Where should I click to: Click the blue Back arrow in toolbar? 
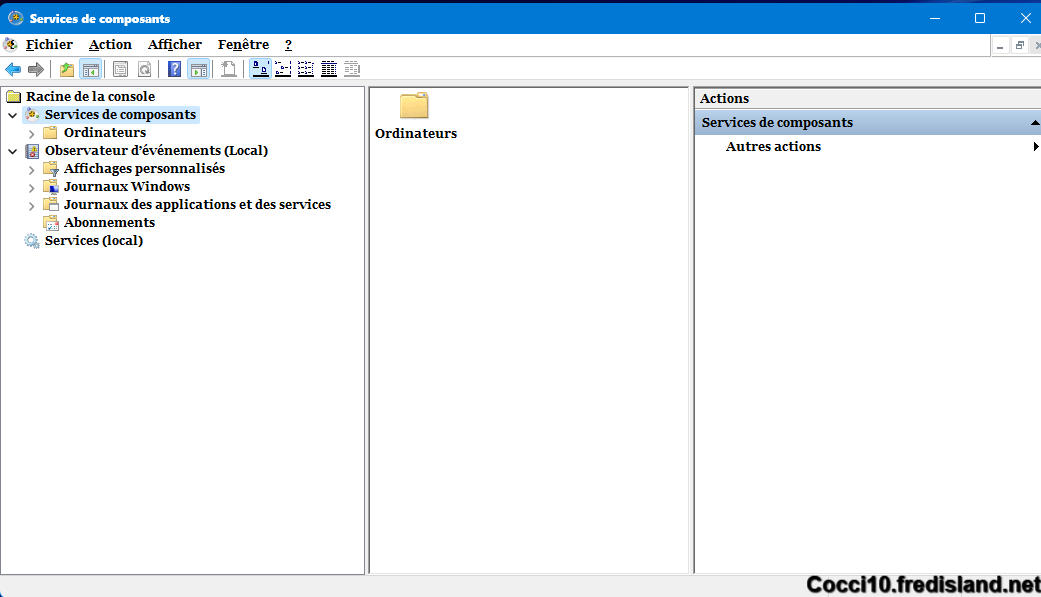point(13,69)
